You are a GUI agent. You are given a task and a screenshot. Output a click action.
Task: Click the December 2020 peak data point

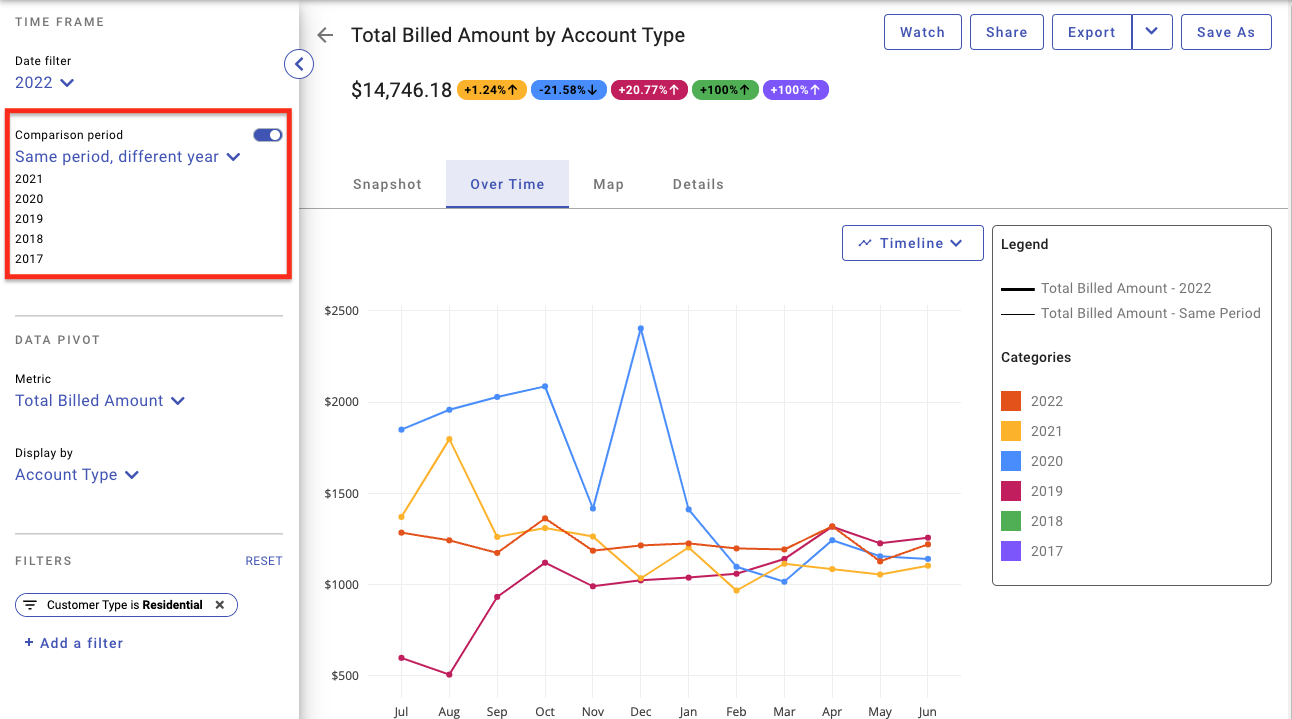[640, 328]
